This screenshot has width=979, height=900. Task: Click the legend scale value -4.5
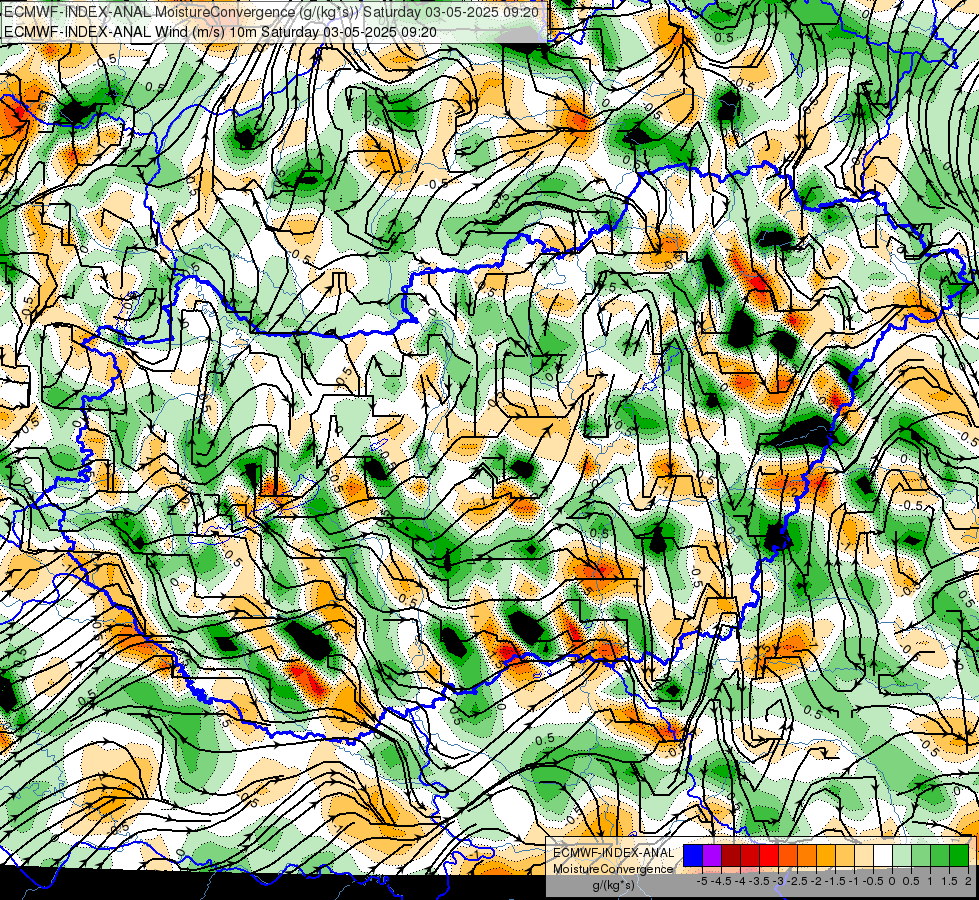(721, 881)
